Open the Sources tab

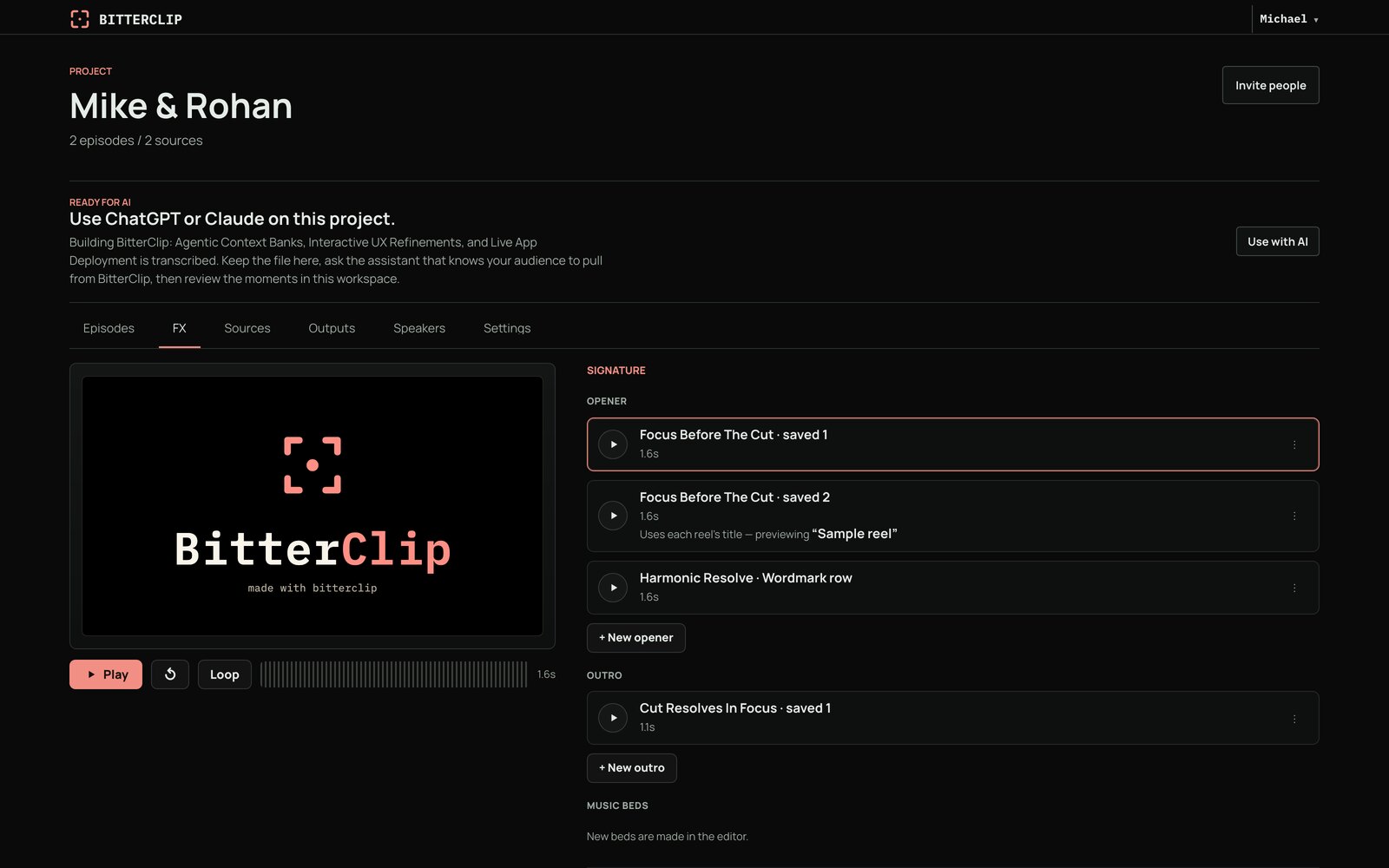pos(247,328)
